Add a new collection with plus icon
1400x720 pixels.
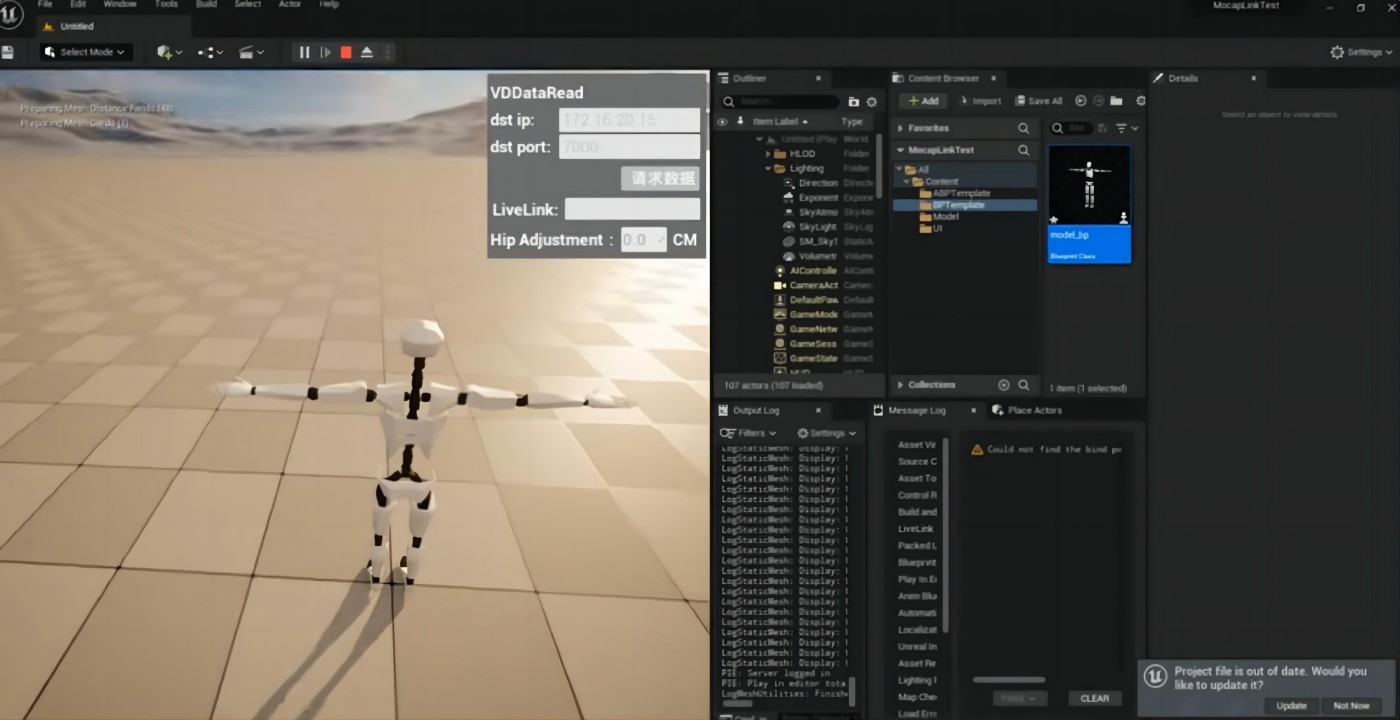1004,385
